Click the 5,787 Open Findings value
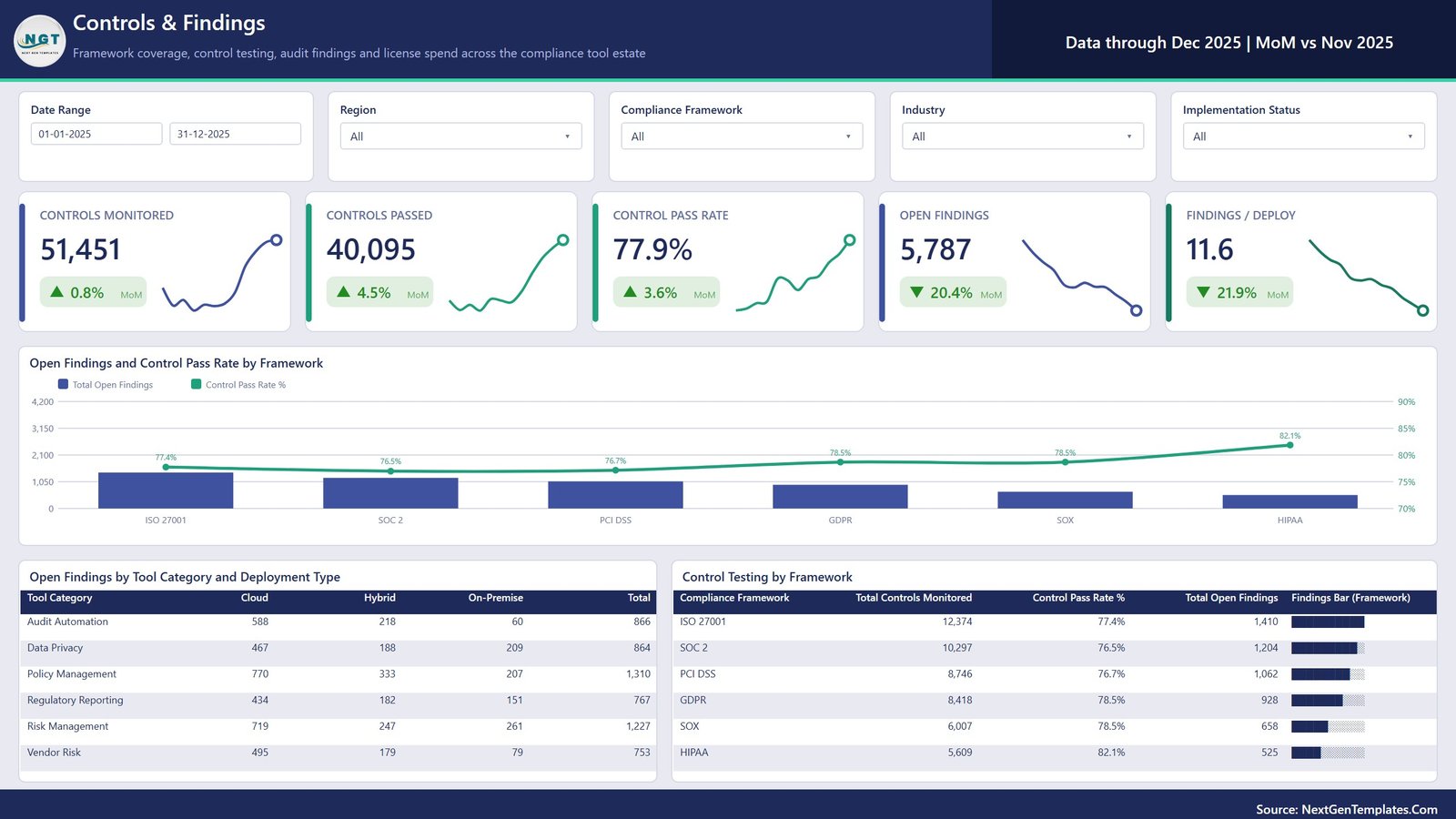This screenshot has height=819, width=1456. [935, 249]
